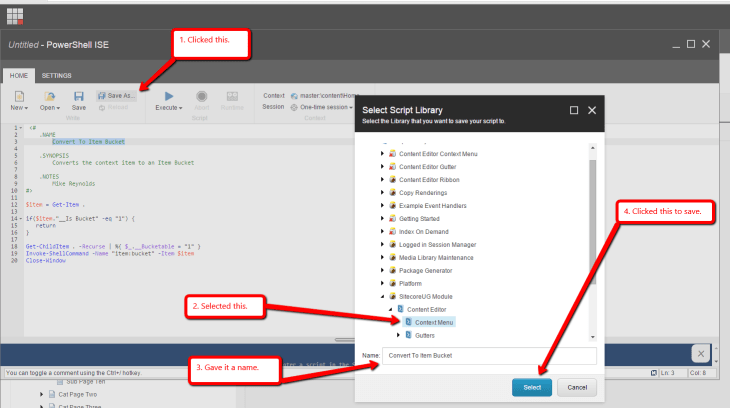Expand the Getting Started node
Image resolution: width=730 pixels, height=408 pixels.
click(x=382, y=218)
